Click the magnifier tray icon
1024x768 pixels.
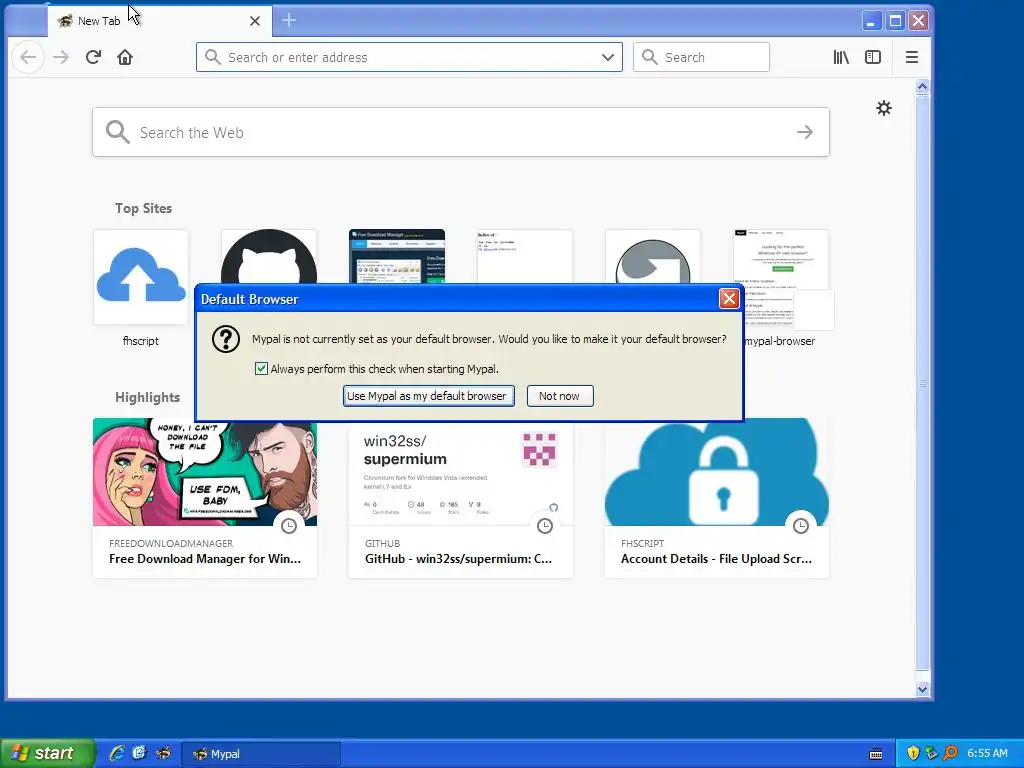point(950,753)
